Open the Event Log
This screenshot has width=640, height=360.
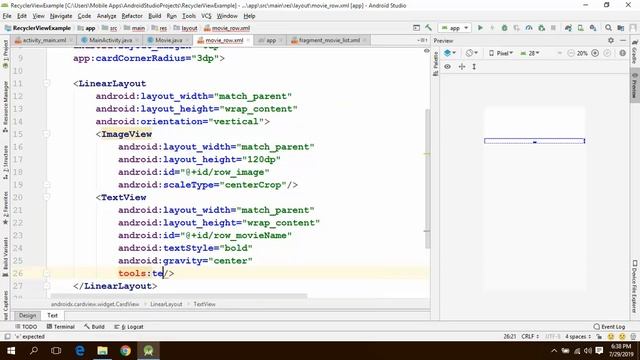tap(609, 327)
